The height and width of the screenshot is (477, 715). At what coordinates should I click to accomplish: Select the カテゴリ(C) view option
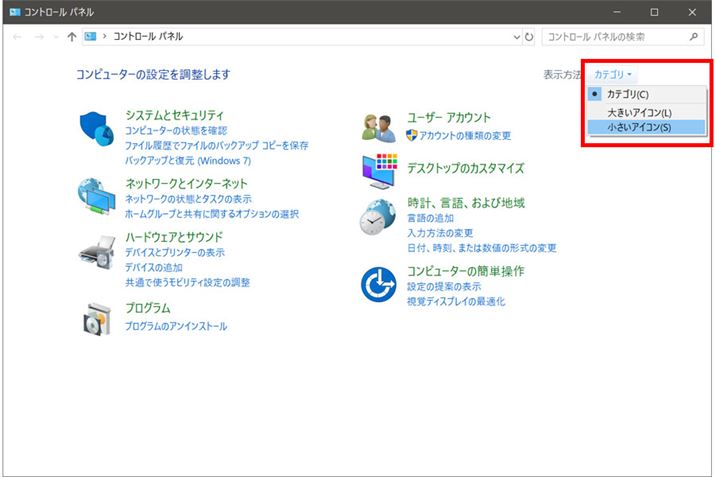627,94
